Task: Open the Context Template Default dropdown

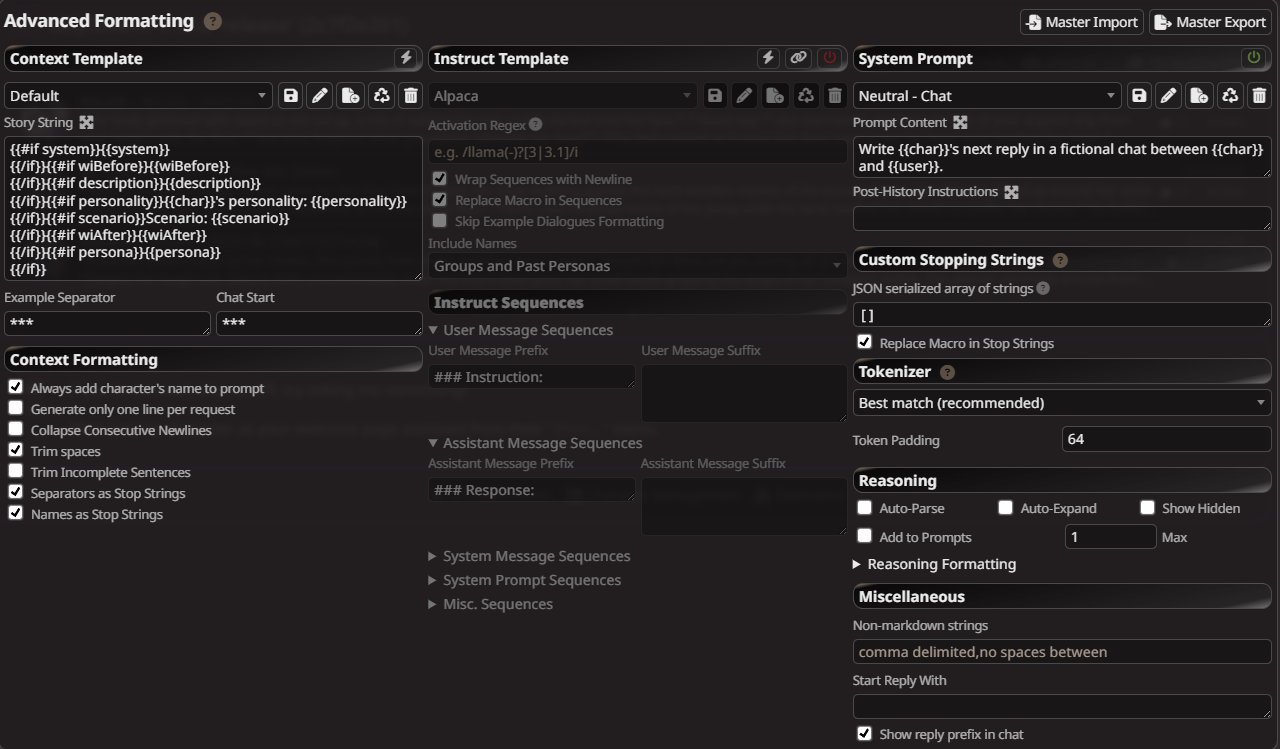Action: pyautogui.click(x=138, y=96)
